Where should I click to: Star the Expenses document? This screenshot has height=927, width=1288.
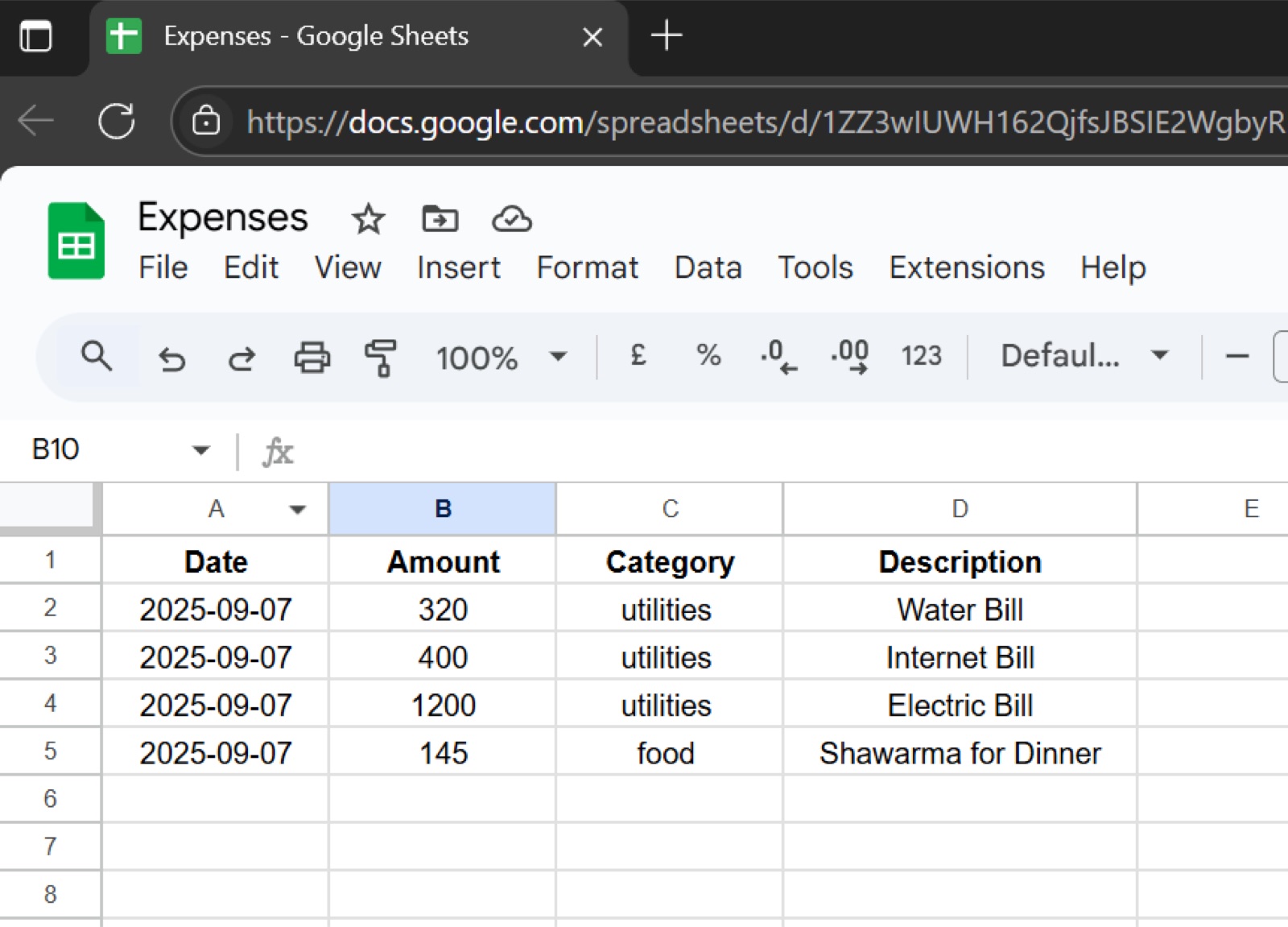[369, 218]
